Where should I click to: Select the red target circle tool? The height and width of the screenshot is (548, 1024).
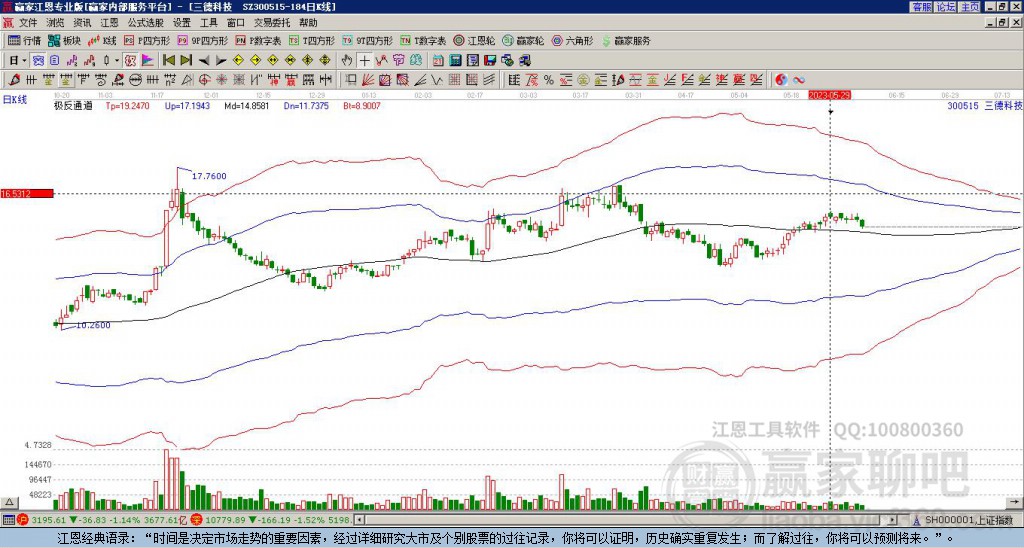[x=204, y=80]
